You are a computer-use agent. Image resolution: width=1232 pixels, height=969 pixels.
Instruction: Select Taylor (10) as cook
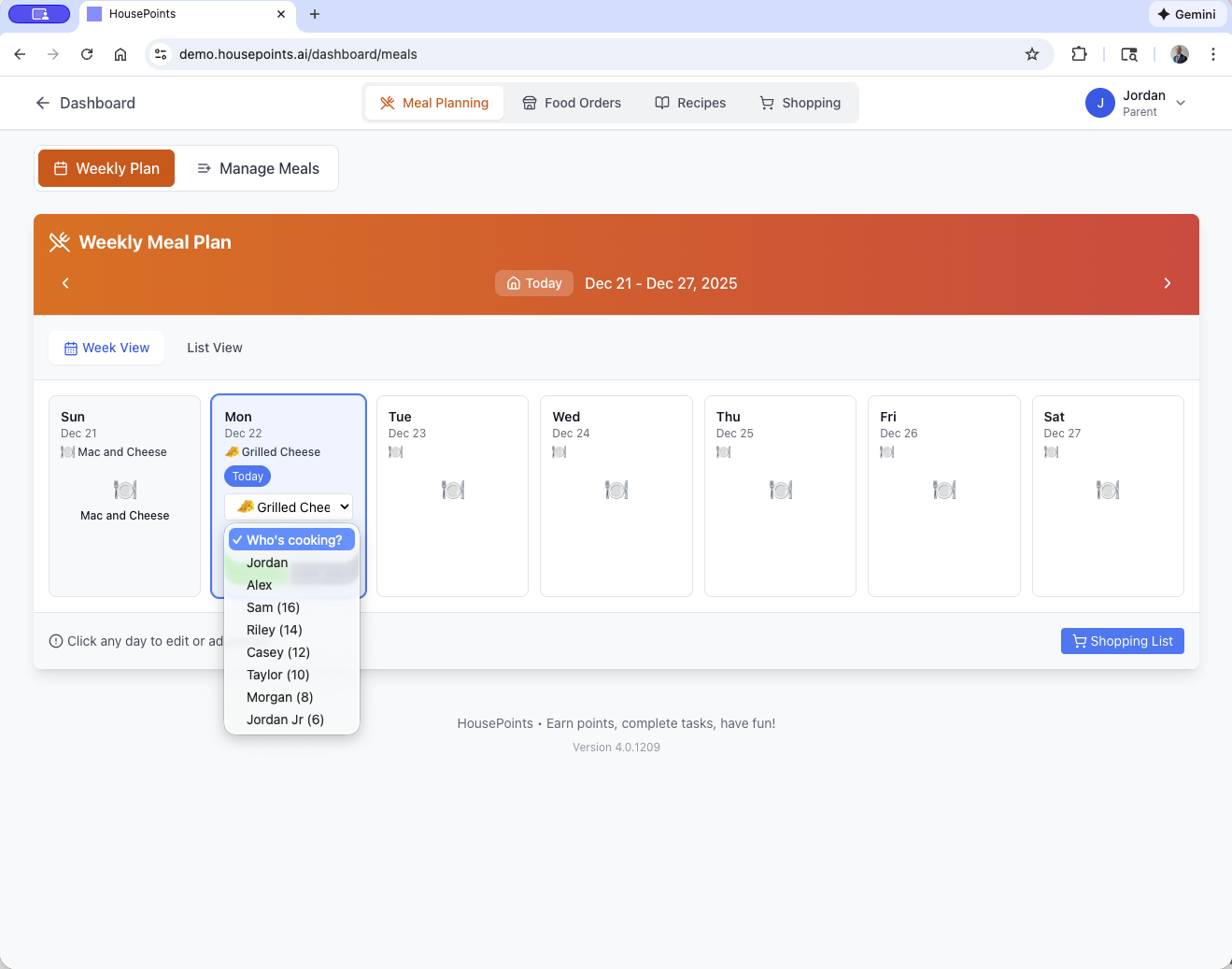click(x=291, y=675)
